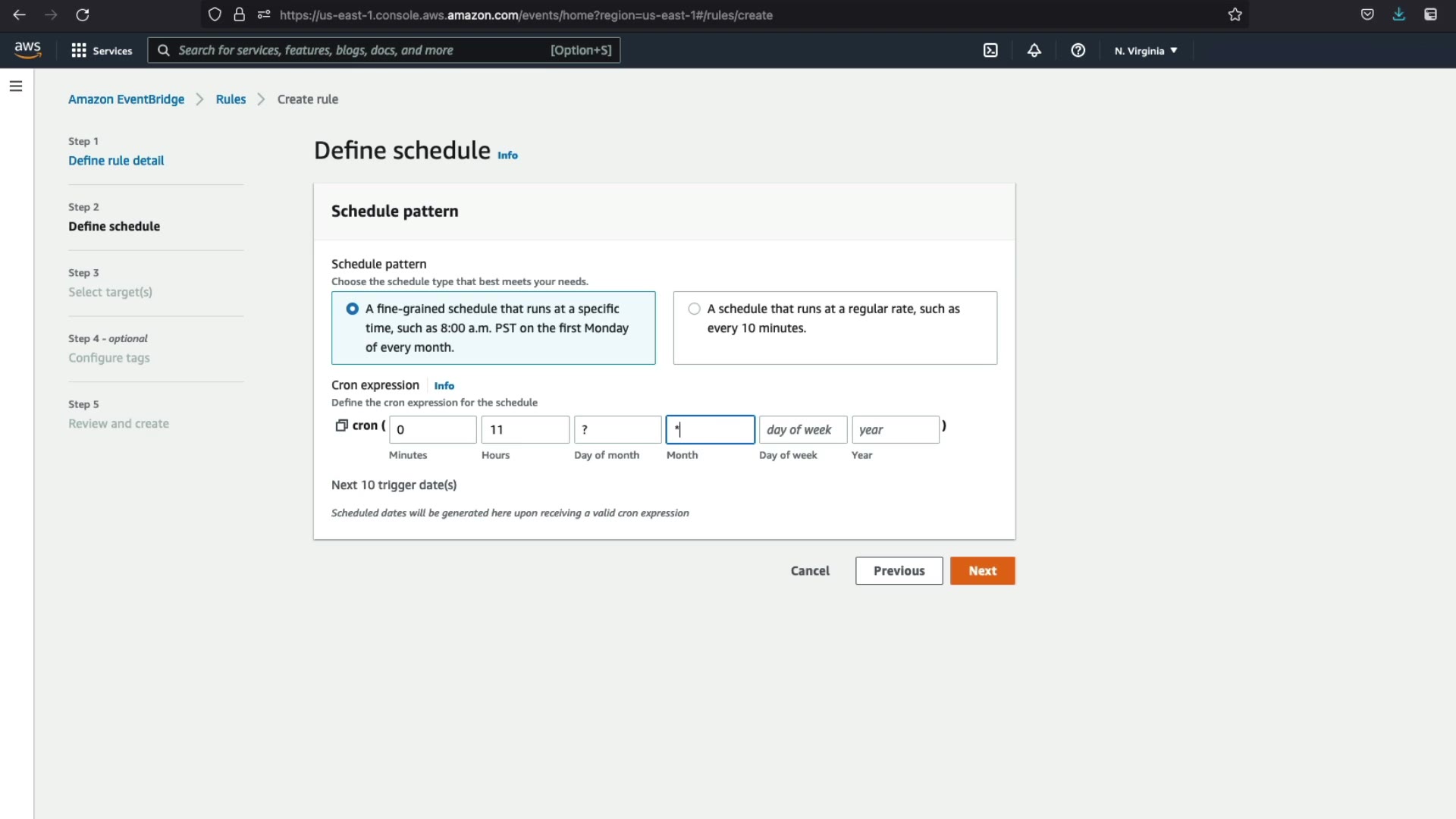Select the regular rate schedule option
1456x819 pixels.
tap(694, 309)
